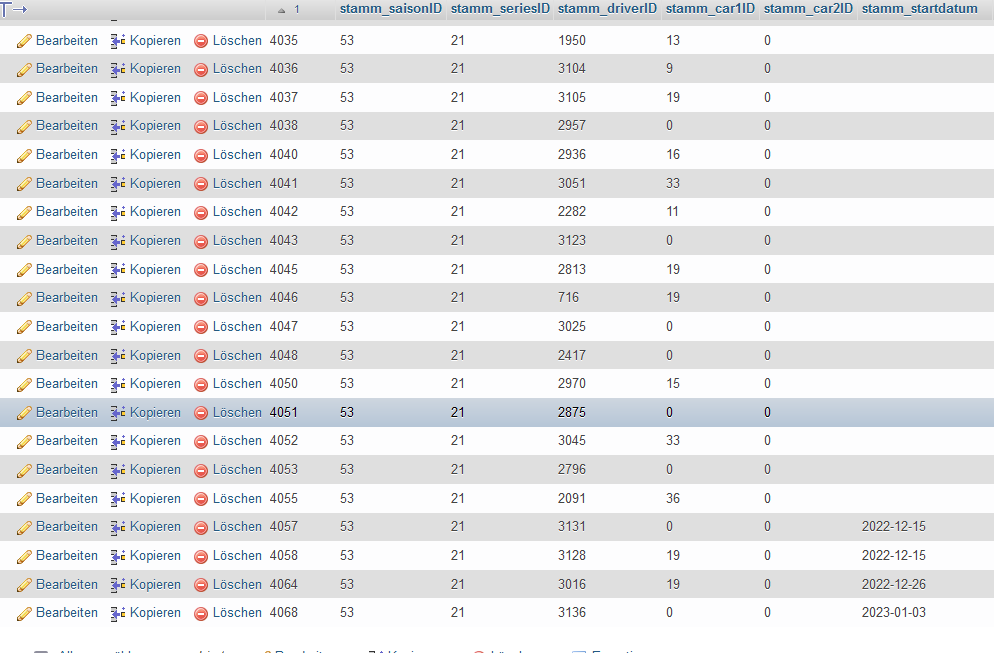994x653 pixels.
Task: Click the copy icon for row 4053
Action: coord(118,470)
